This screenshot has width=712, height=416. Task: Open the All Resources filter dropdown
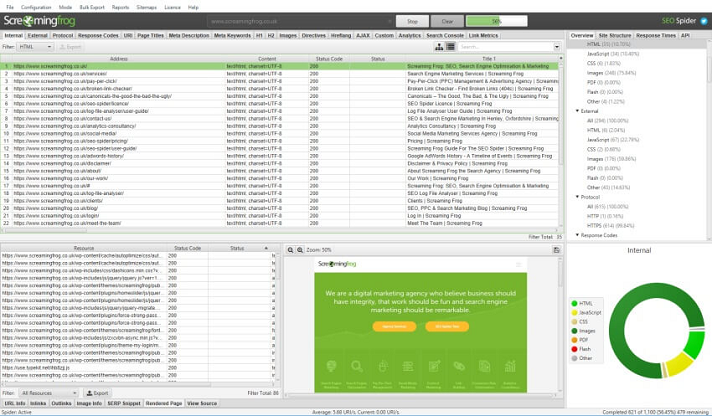tap(50, 393)
